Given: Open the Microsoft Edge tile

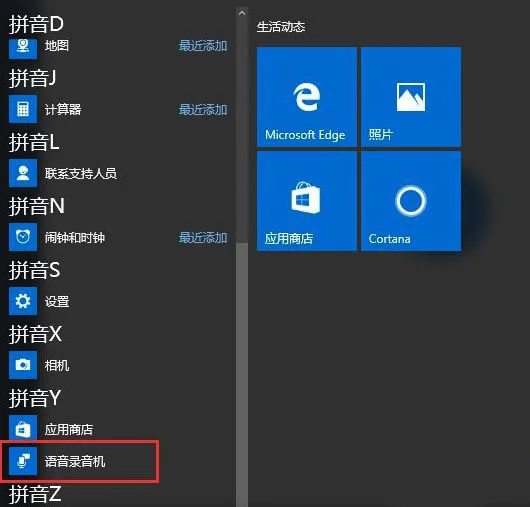Looking at the screenshot, I should [307, 97].
